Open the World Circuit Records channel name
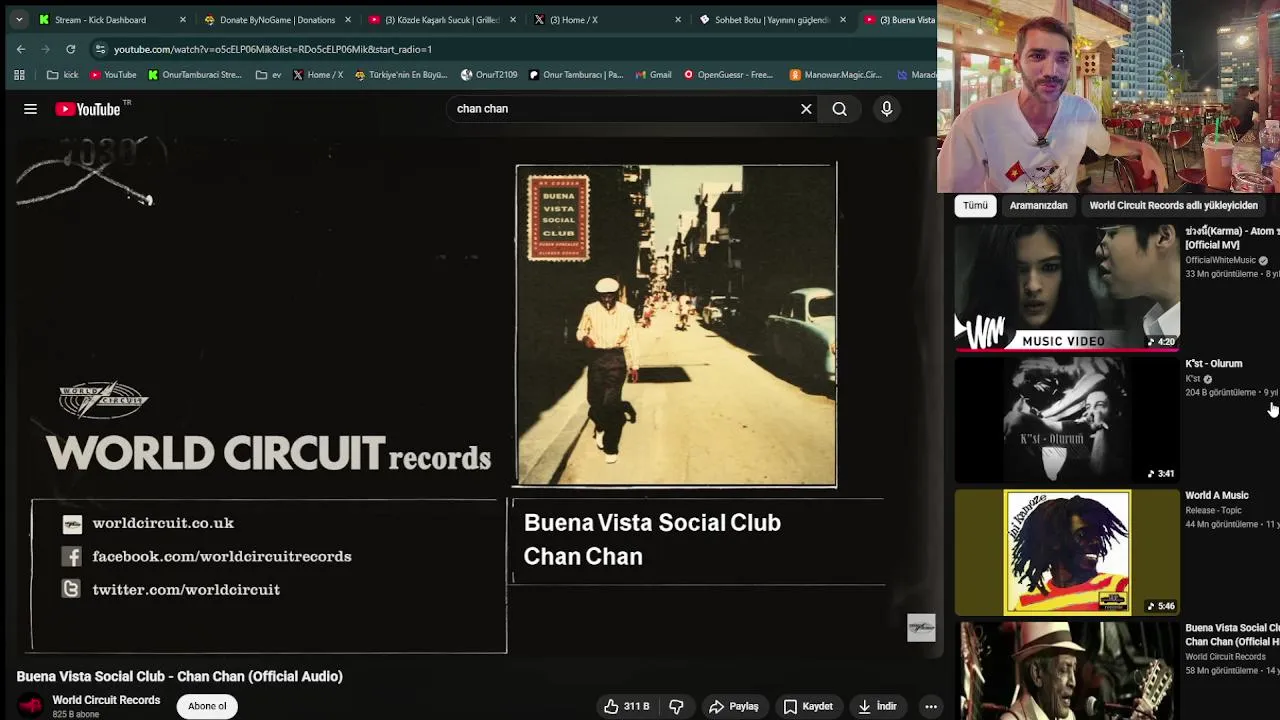The height and width of the screenshot is (720, 1280). (106, 700)
